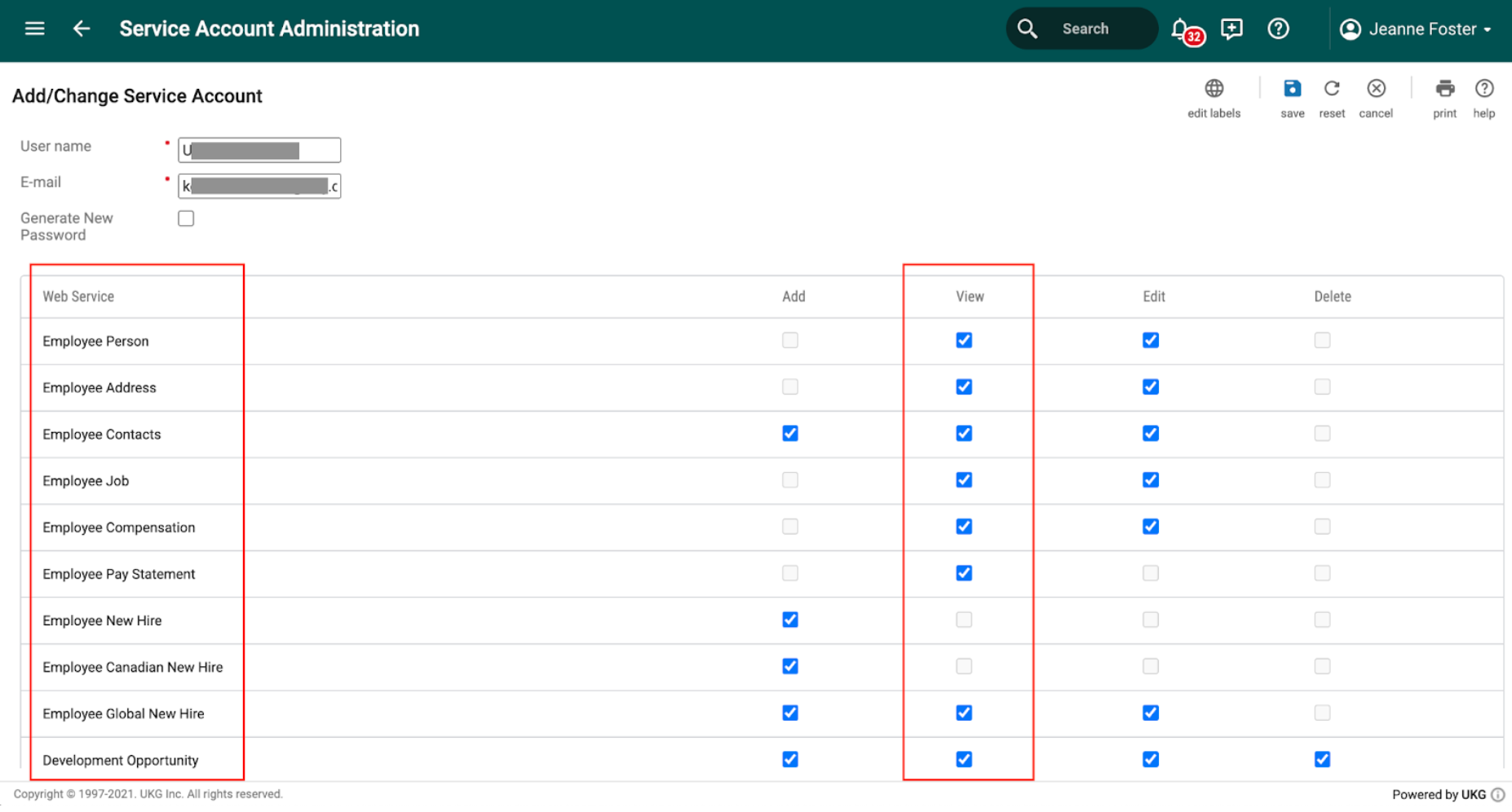Click the User name input field
Screen dimensions: 1512x812
[x=259, y=150]
